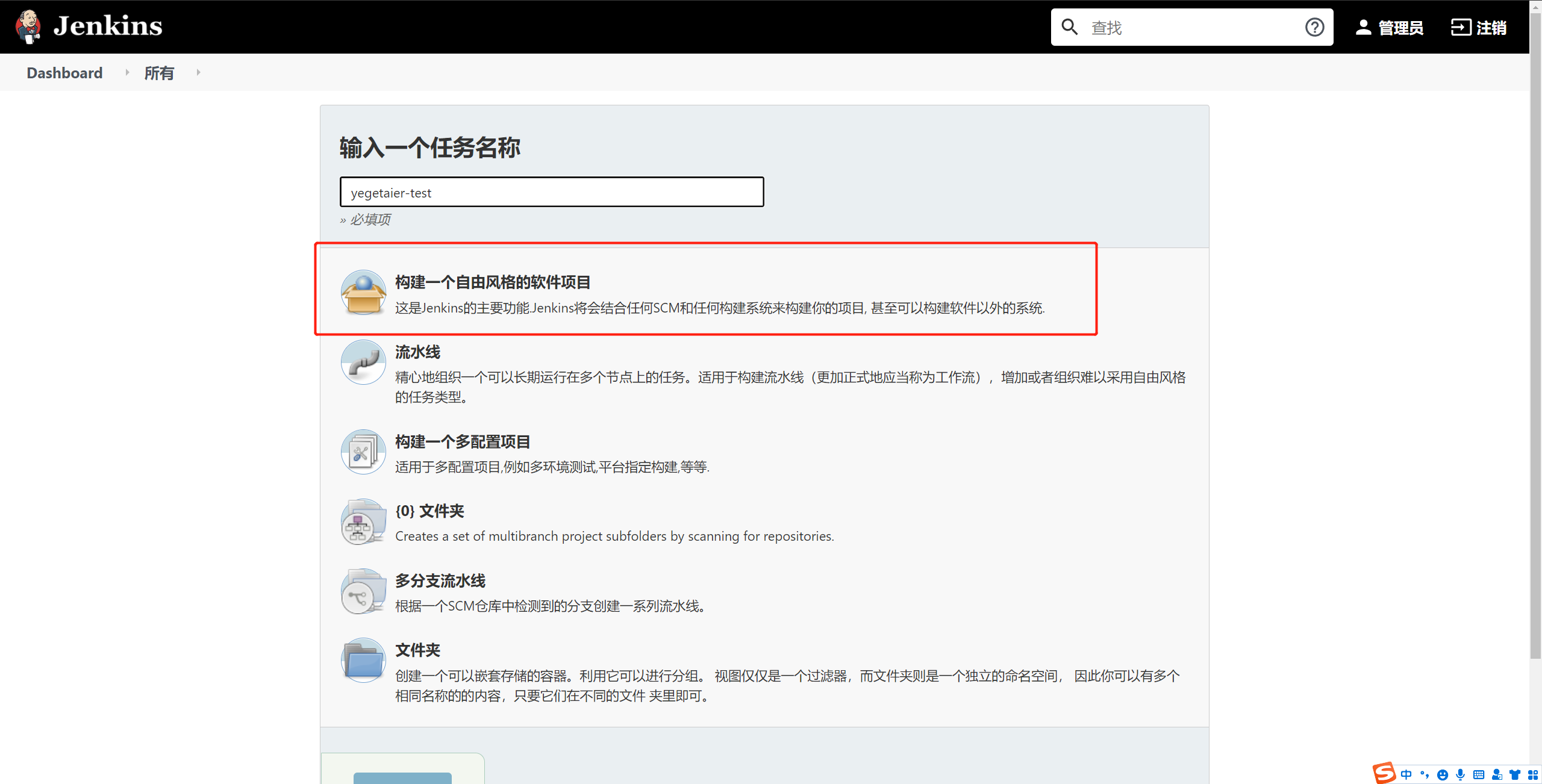
Task: Toggle Sogou voice input microphone
Action: click(1460, 774)
